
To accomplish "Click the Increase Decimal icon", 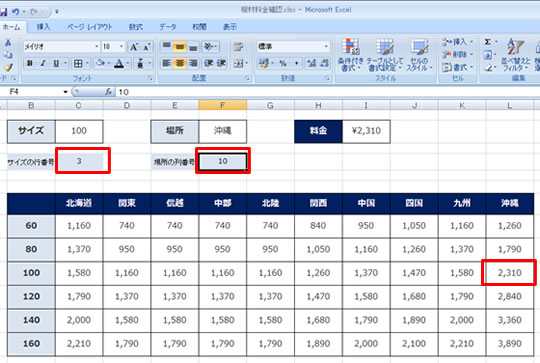I will tap(312, 63).
